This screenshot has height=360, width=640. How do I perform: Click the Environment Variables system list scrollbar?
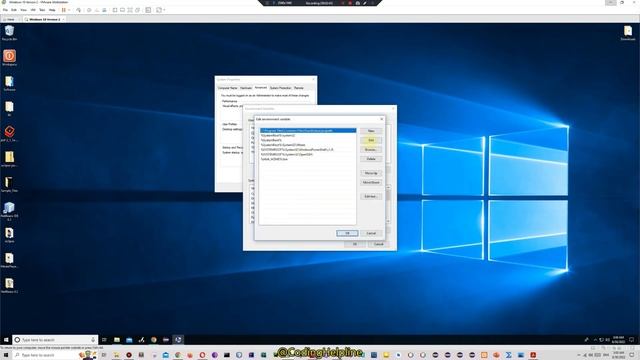[388, 204]
